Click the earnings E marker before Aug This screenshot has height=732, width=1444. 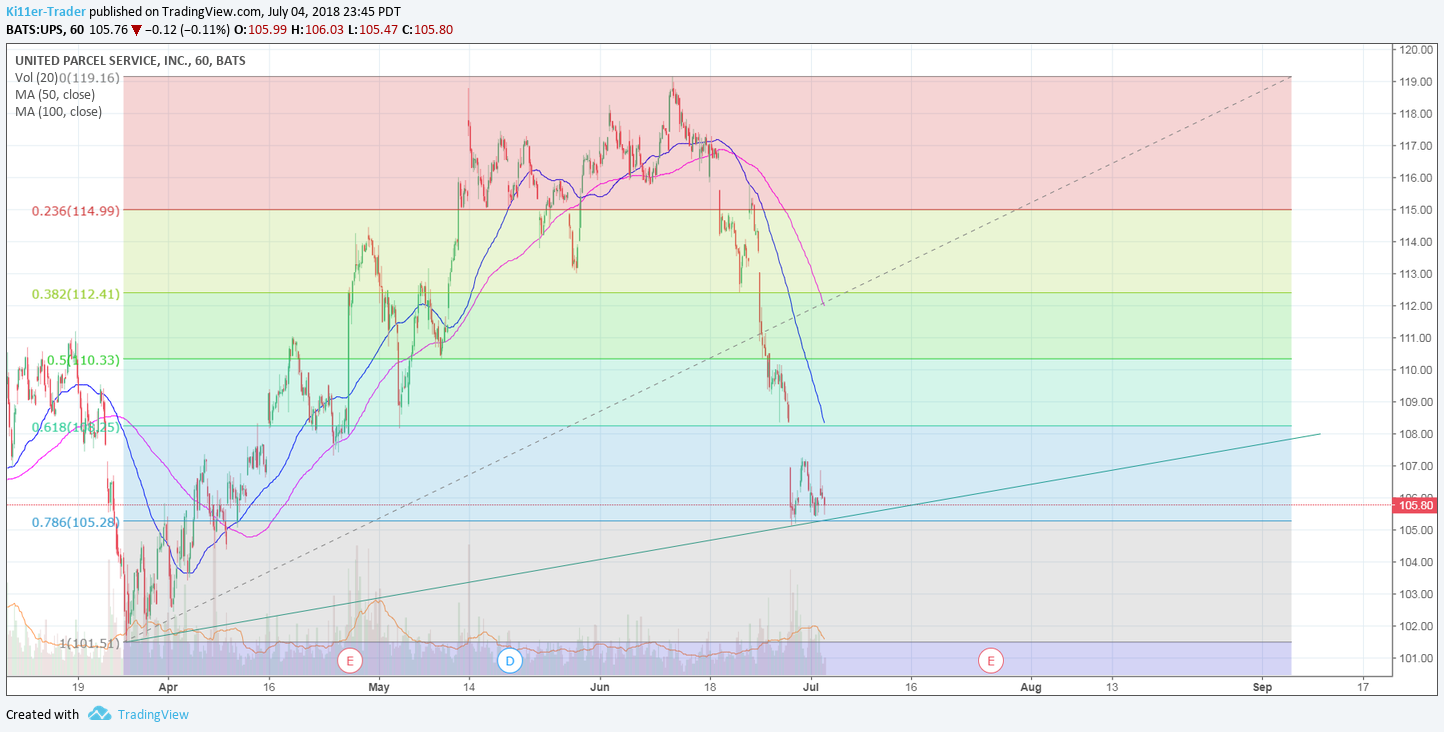(x=991, y=660)
